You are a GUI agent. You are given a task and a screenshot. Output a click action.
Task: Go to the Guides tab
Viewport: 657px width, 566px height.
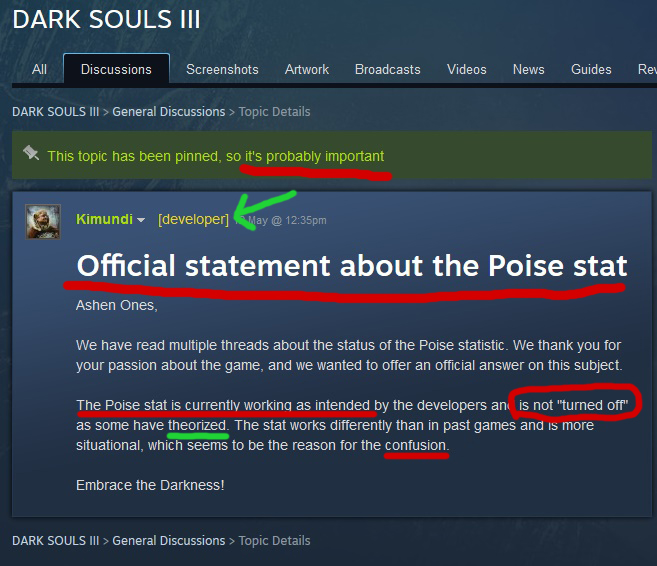[x=591, y=69]
